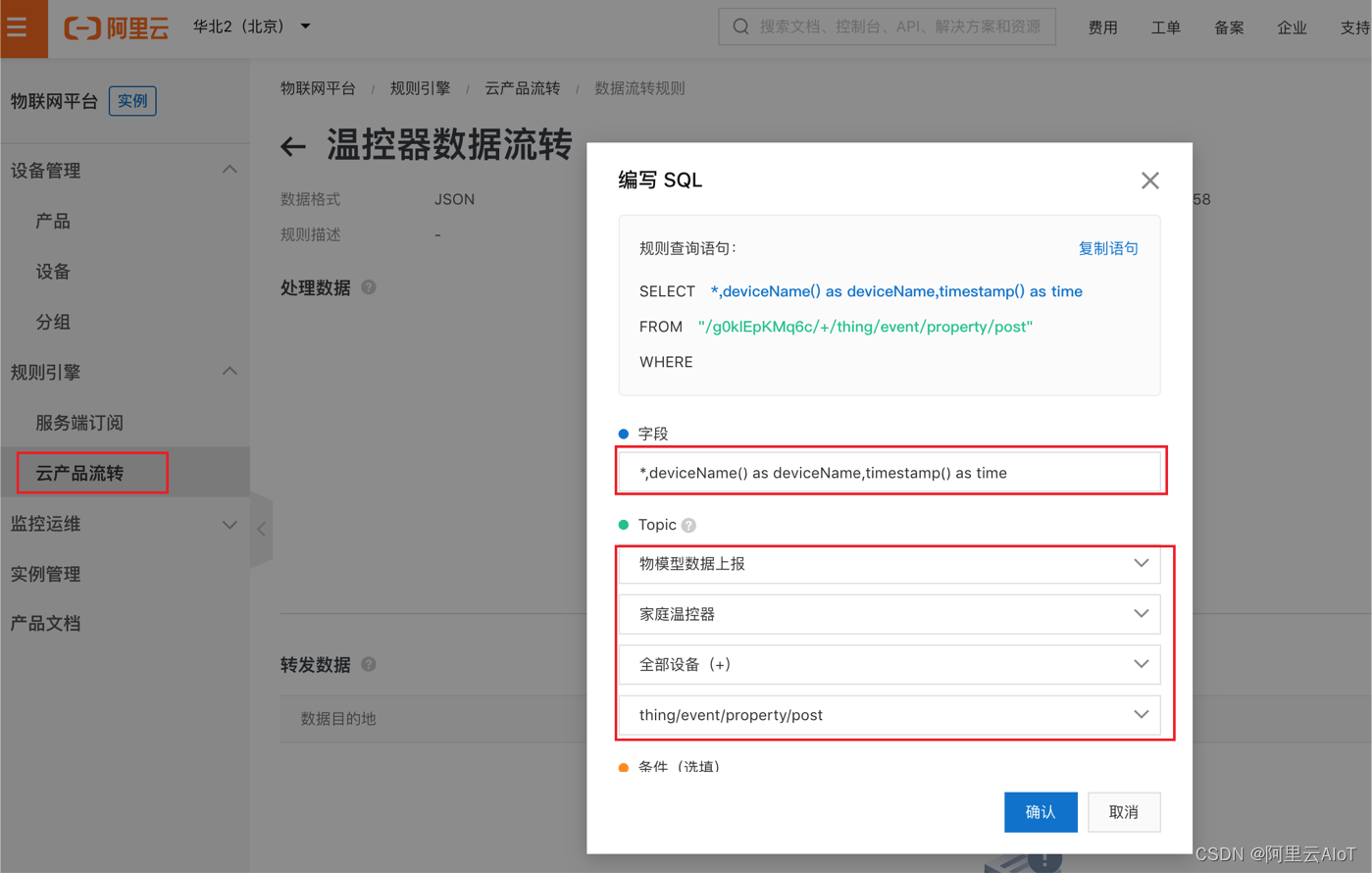1372x873 pixels.
Task: Expand the 监控运维 section
Action: click(229, 524)
